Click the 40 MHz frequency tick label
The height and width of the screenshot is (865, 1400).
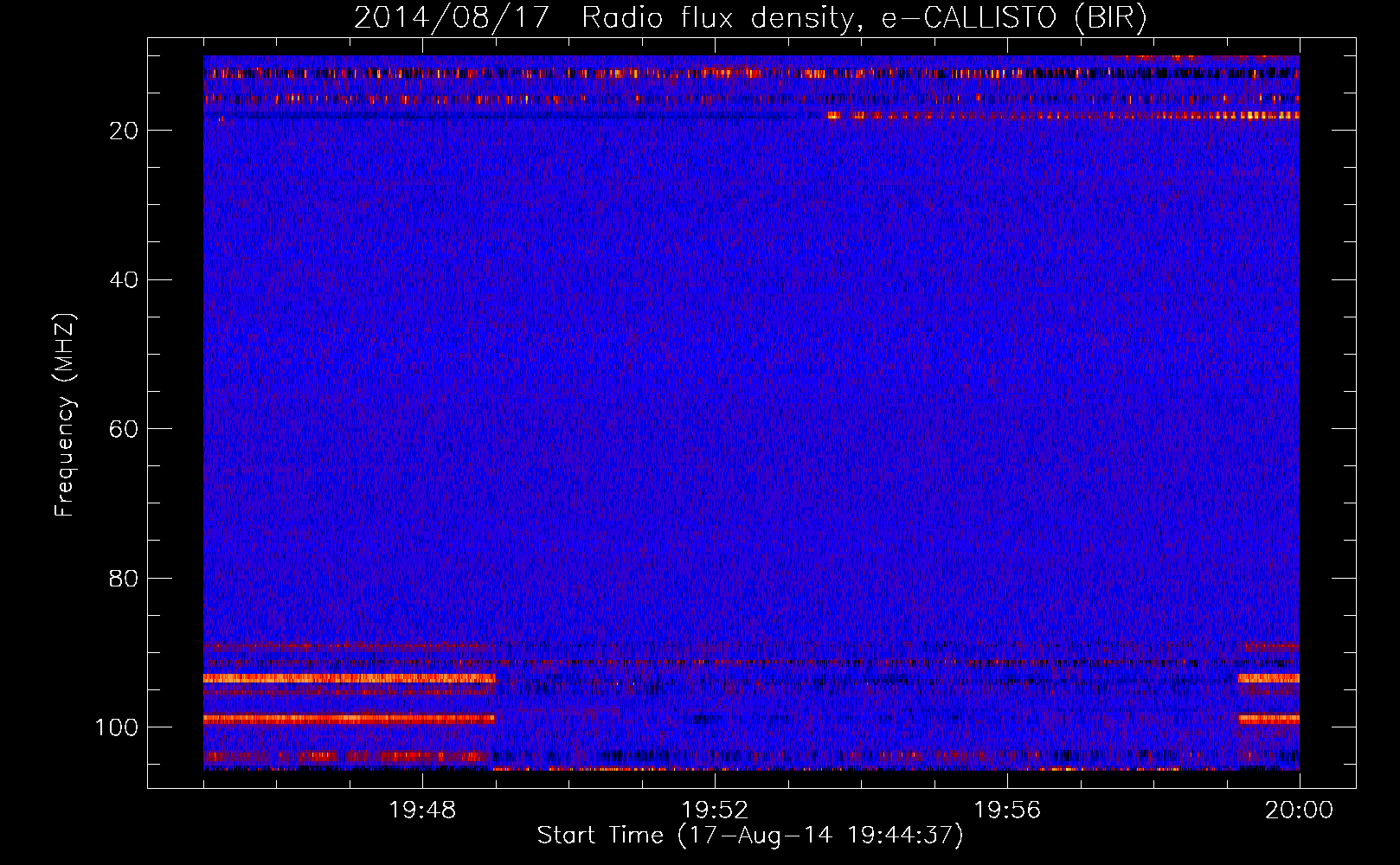click(124, 280)
